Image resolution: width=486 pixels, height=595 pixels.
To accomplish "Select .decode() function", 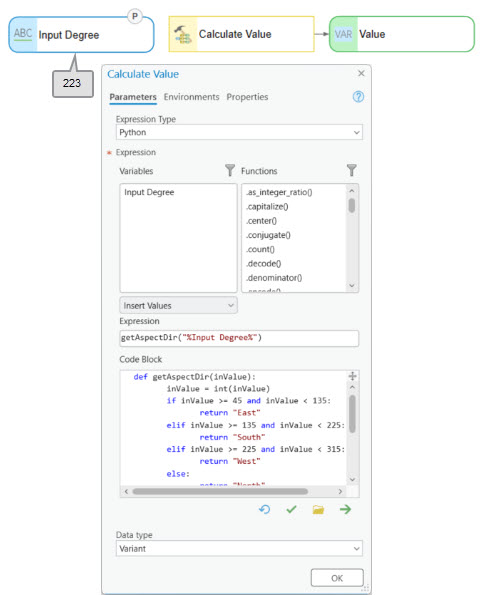I will [264, 264].
